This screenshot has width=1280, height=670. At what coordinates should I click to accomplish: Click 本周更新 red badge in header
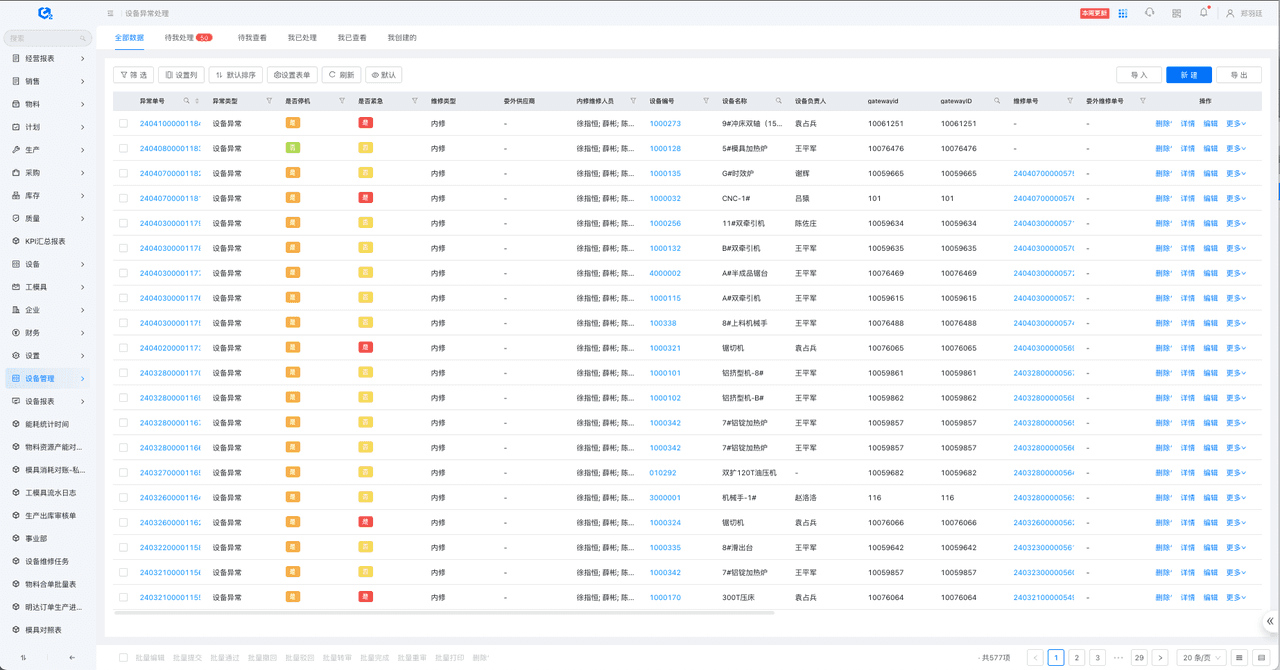[1094, 14]
